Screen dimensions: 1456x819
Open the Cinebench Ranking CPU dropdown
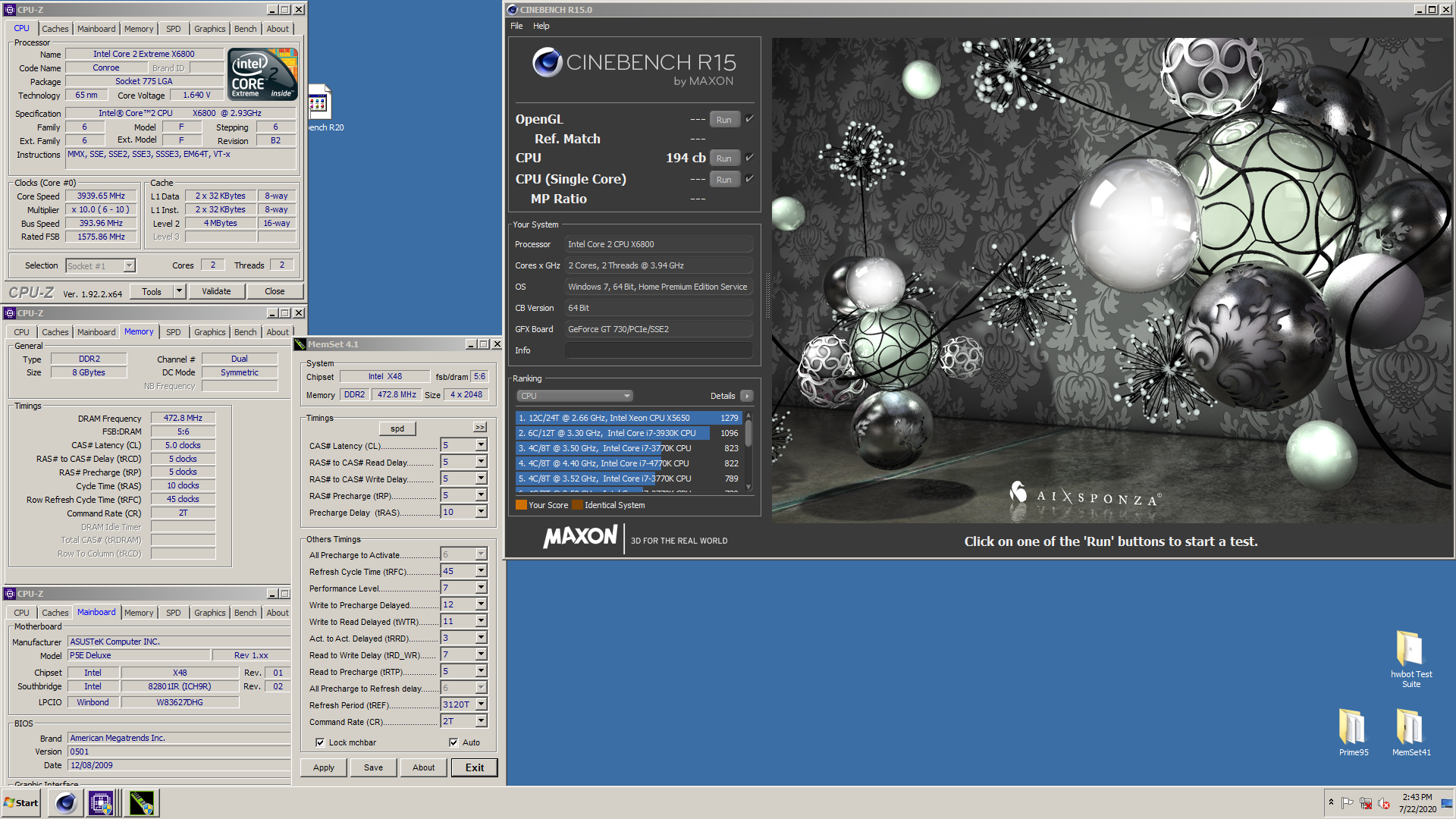coord(575,396)
